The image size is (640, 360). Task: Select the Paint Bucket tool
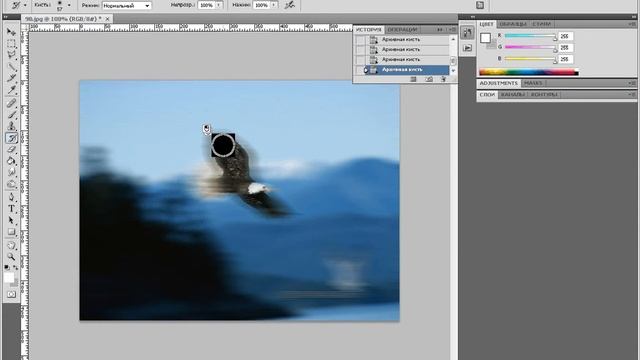pyautogui.click(x=11, y=161)
